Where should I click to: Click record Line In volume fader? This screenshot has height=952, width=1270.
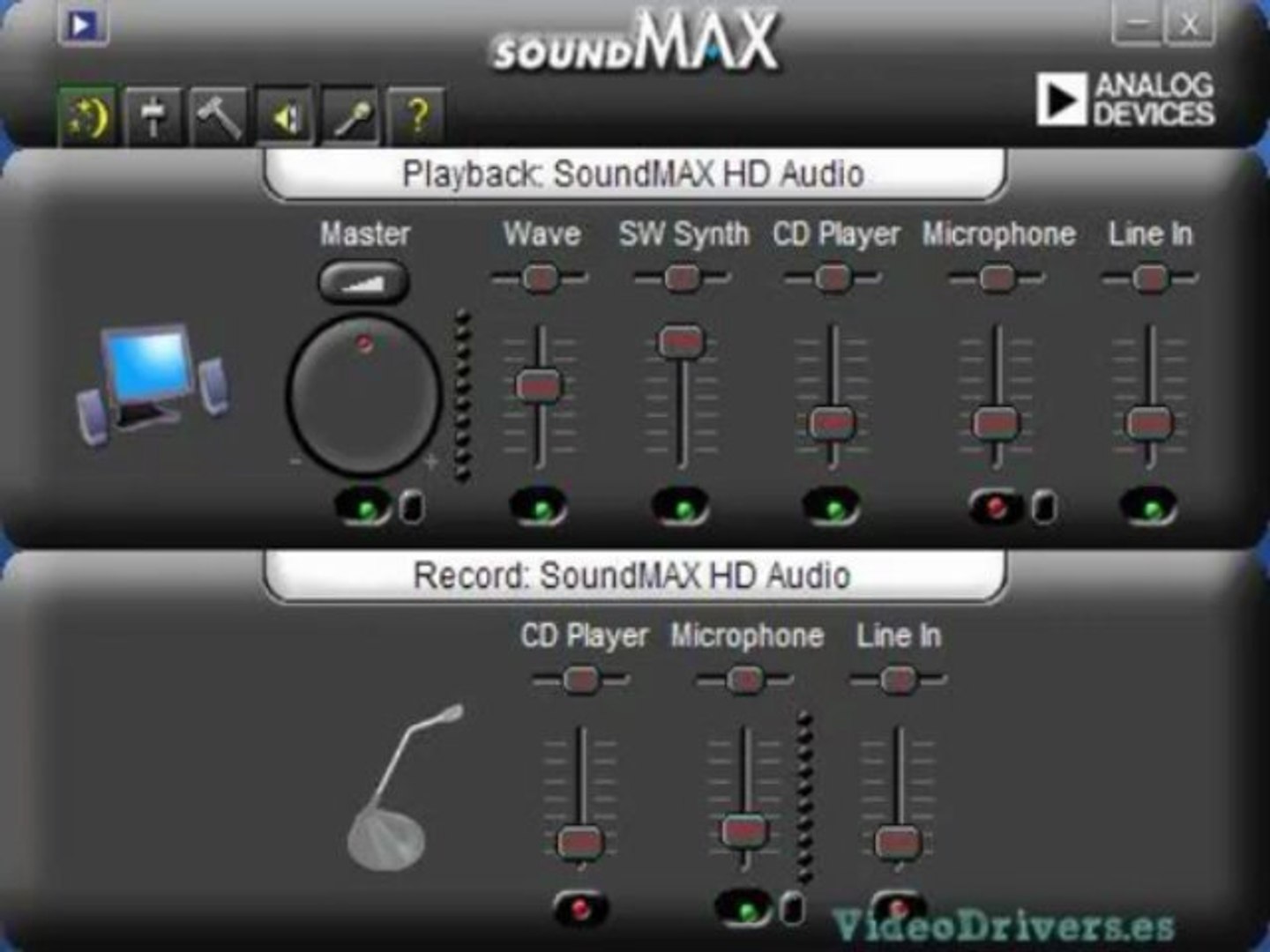point(898,842)
